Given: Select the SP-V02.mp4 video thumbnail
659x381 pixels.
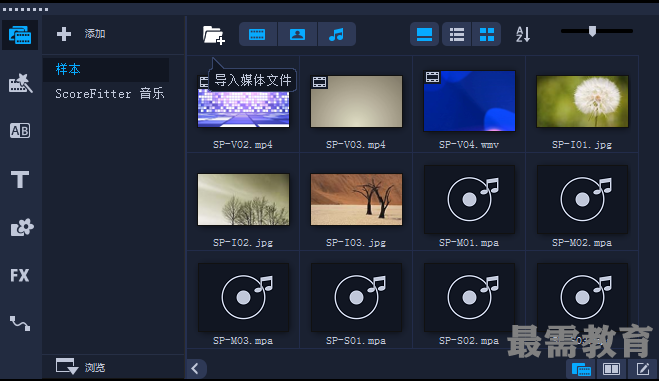Looking at the screenshot, I should 243,101.
